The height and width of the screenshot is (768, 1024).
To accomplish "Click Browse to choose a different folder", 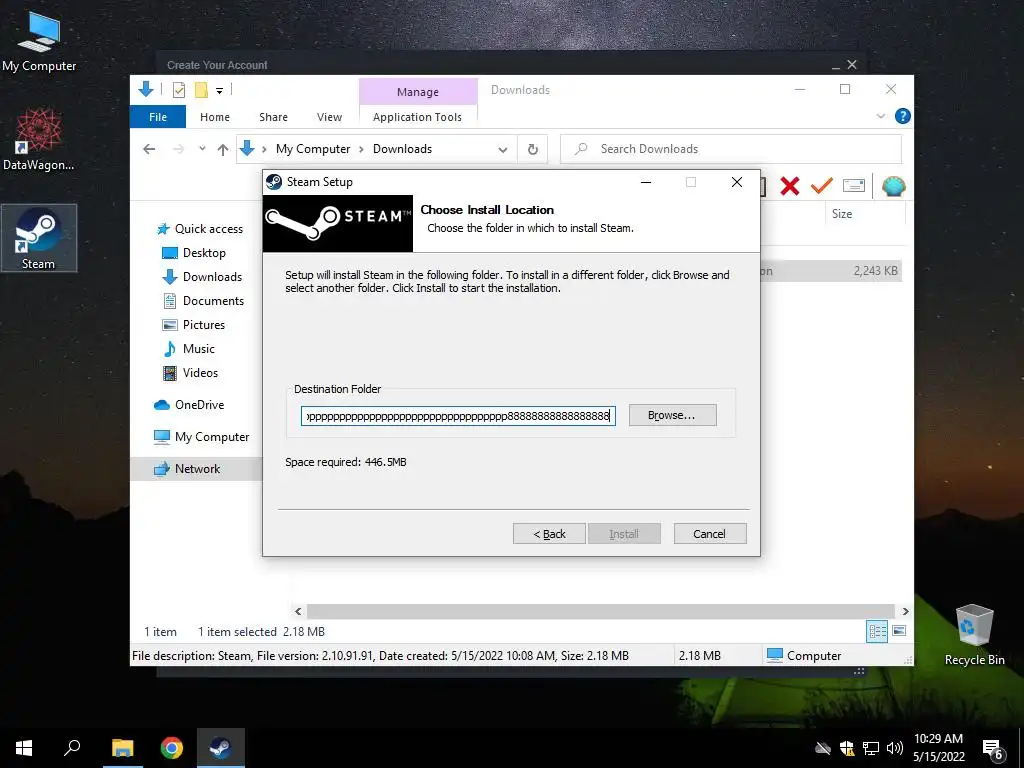I will [x=672, y=415].
